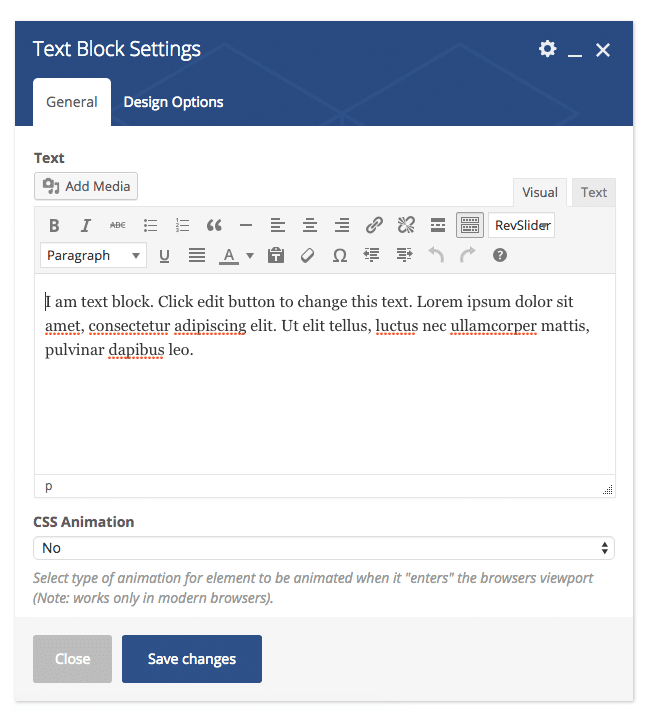Click the Add Media button
This screenshot has height=720, width=650.
point(86,186)
